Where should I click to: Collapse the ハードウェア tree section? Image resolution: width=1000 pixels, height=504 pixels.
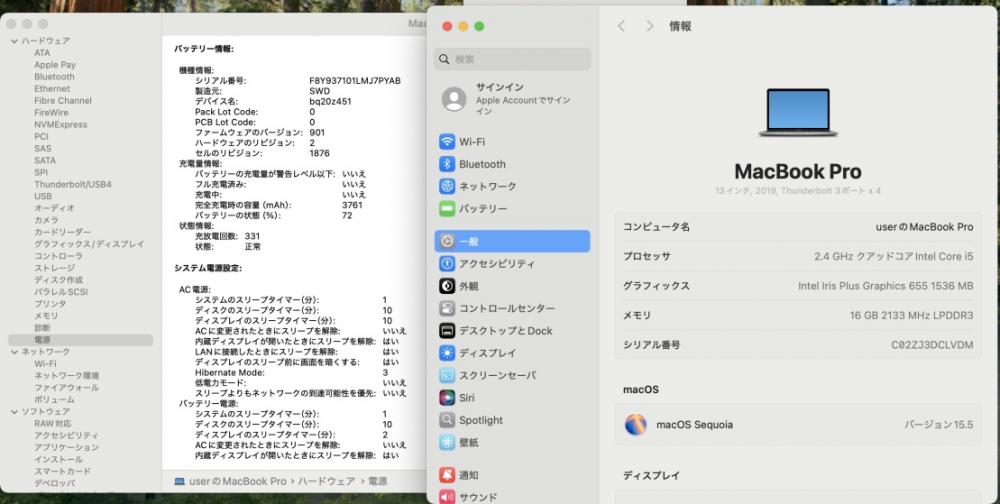pyautogui.click(x=14, y=41)
